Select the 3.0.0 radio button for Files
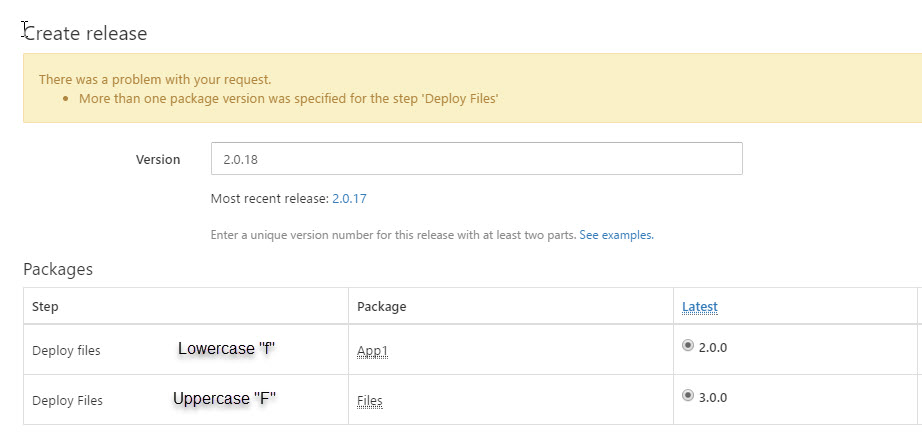922x441 pixels. [687, 396]
